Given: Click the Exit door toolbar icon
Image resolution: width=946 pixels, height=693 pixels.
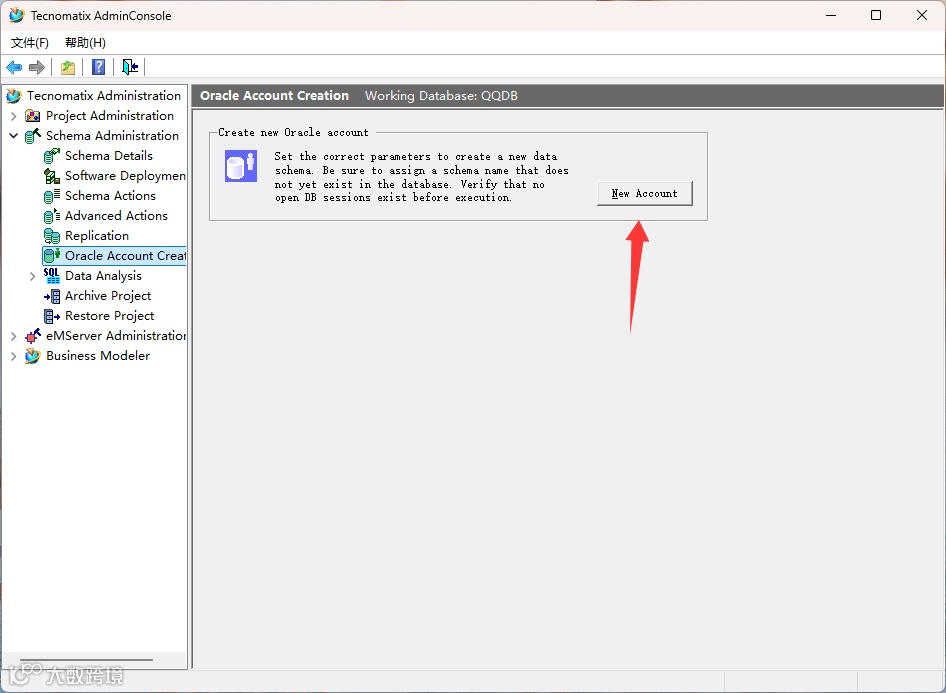Looking at the screenshot, I should pos(130,67).
